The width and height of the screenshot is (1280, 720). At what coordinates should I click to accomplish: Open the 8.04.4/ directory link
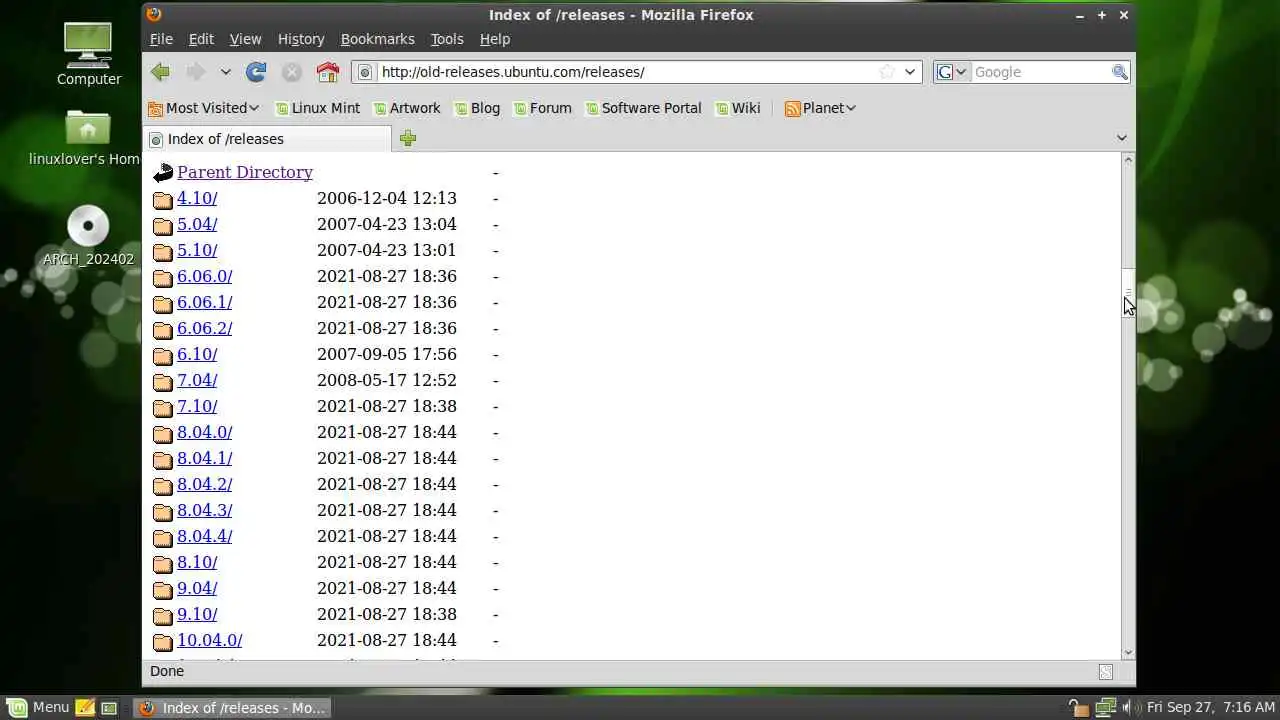point(204,536)
